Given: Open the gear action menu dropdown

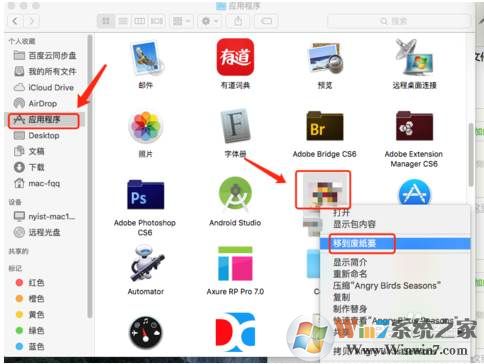Looking at the screenshot, I should (210, 21).
